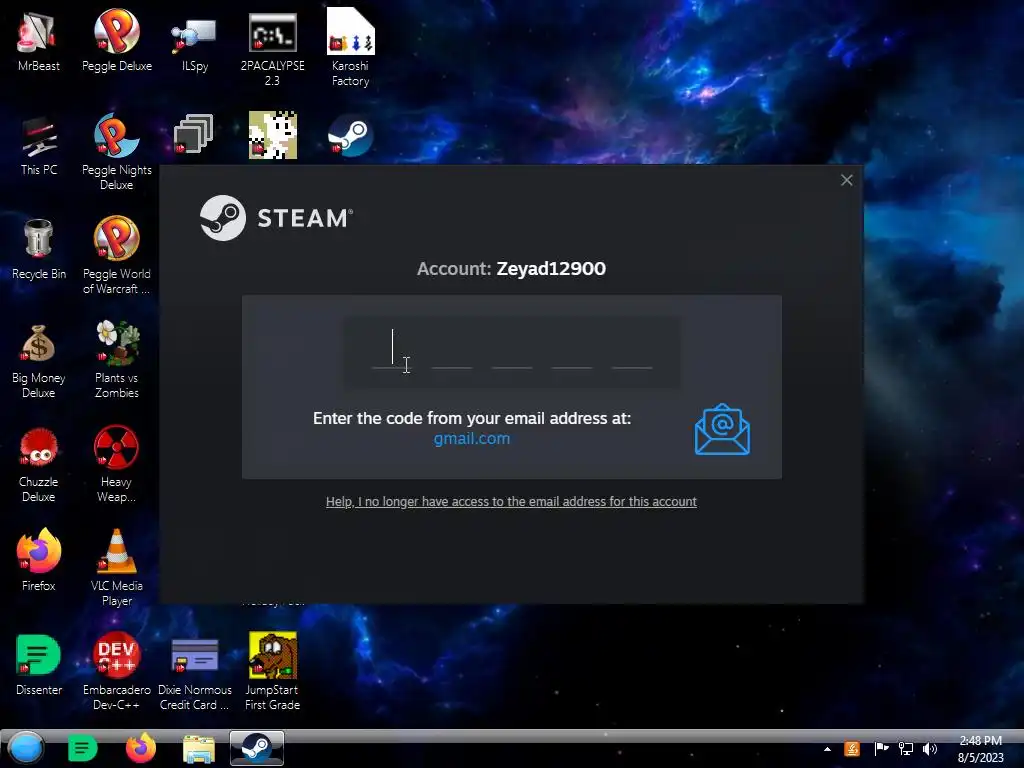Close the Steam sign-in dialog
This screenshot has width=1024, height=768.
846,180
